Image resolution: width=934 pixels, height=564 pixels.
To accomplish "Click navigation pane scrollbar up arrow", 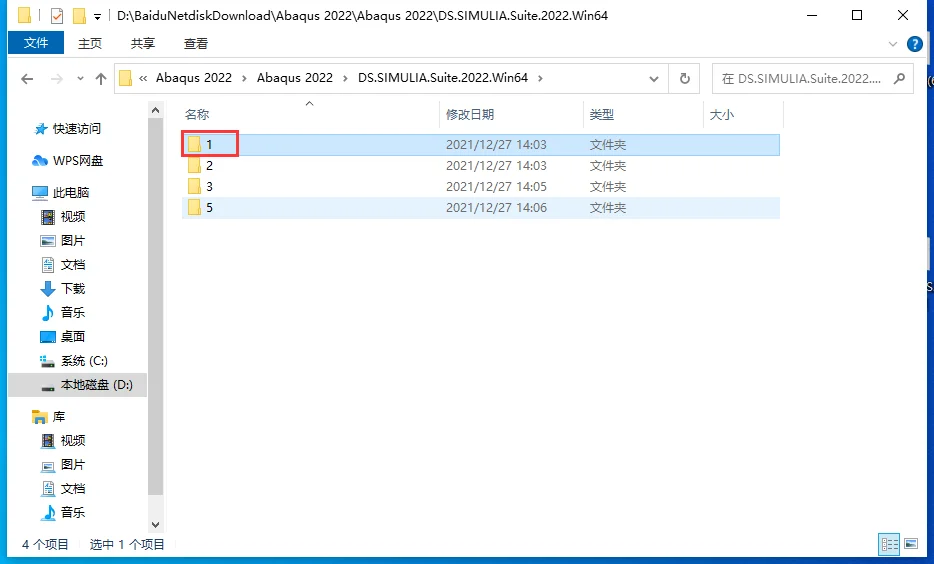I will 155,110.
